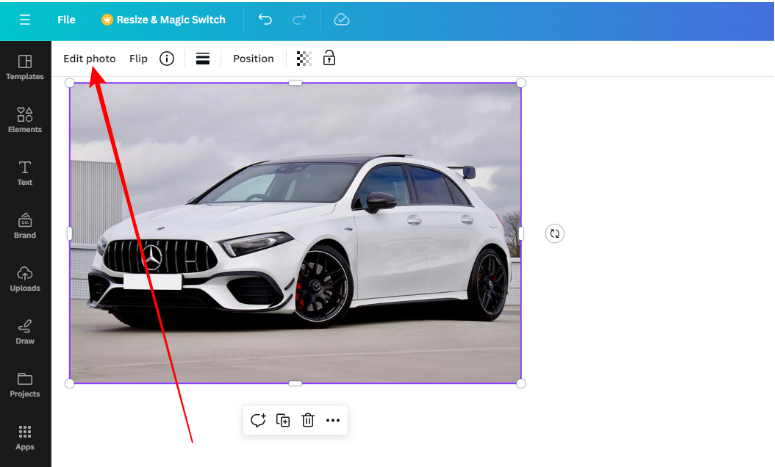Delete the selected image

(x=308, y=421)
